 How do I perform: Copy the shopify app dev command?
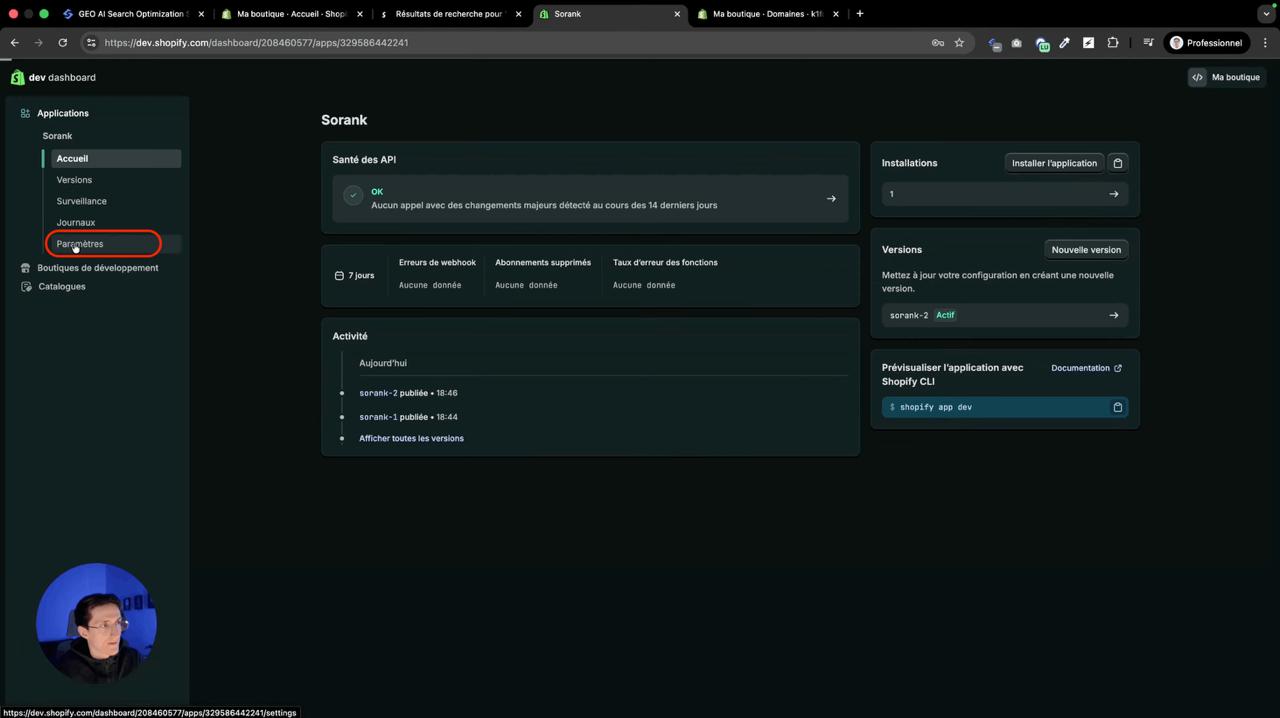tap(1118, 407)
